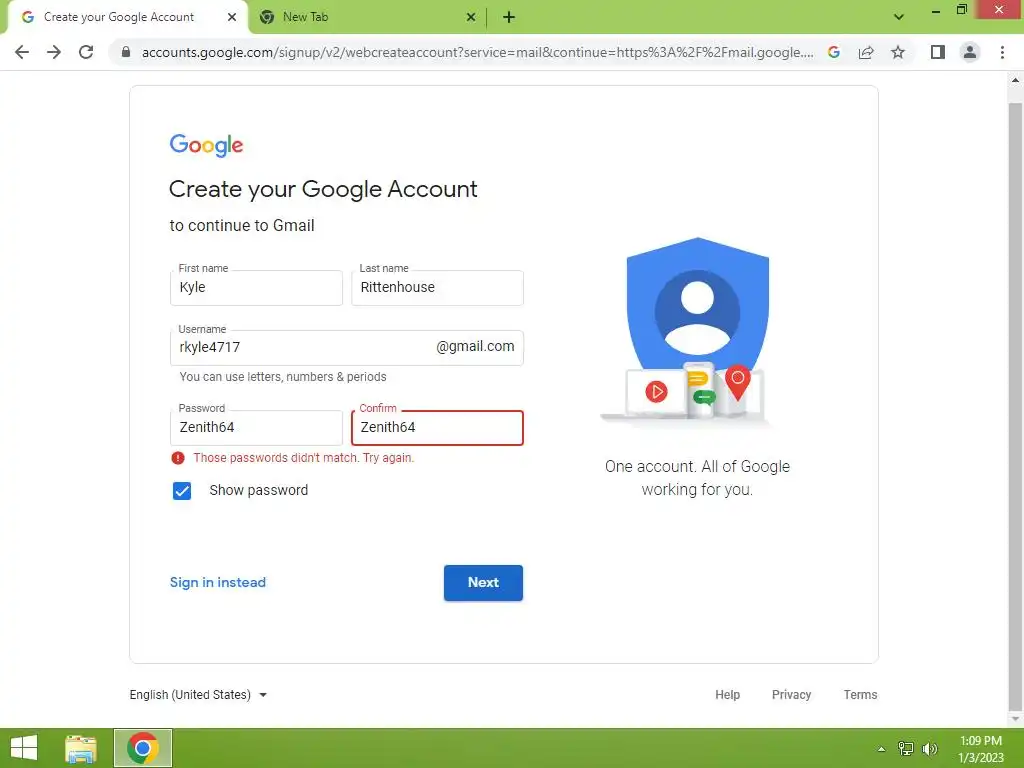The width and height of the screenshot is (1024, 768).
Task: View site security padlock info
Action: [x=126, y=52]
